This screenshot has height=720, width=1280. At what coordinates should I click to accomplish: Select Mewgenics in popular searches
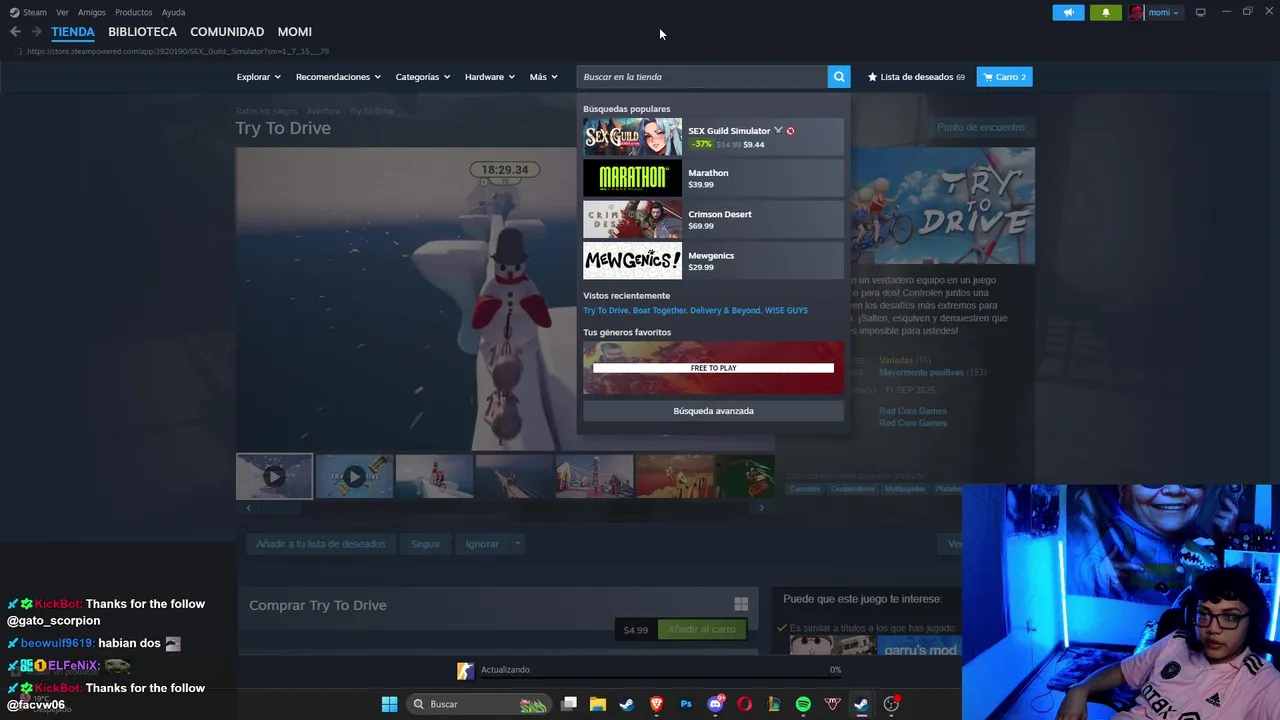tap(713, 261)
